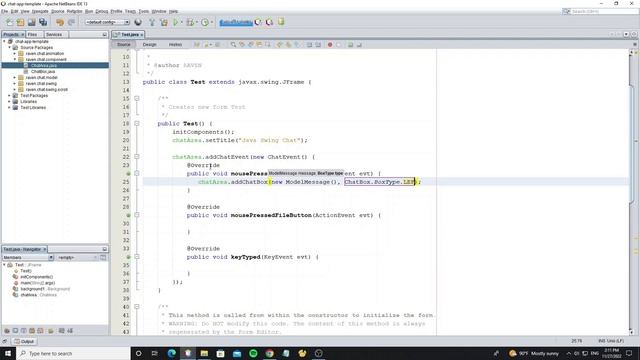Toggle the fourth Navigator filter icon

[32, 331]
